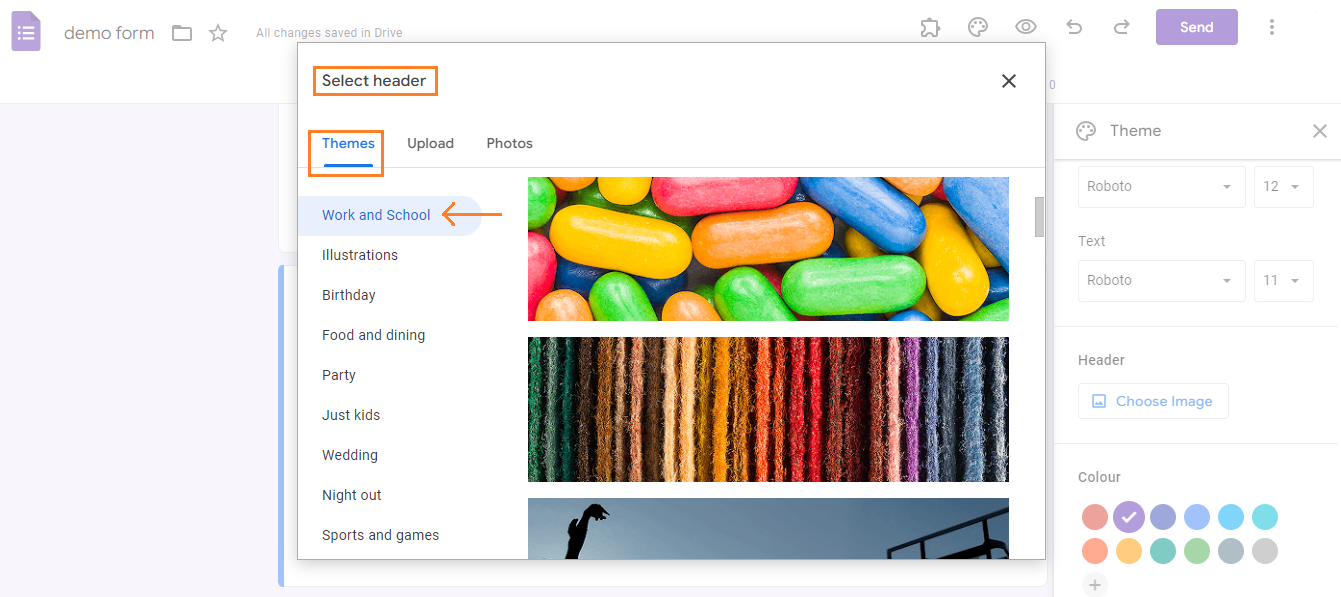Screen dimensions: 1341x597
Task: Star the demo form
Action: tap(217, 33)
